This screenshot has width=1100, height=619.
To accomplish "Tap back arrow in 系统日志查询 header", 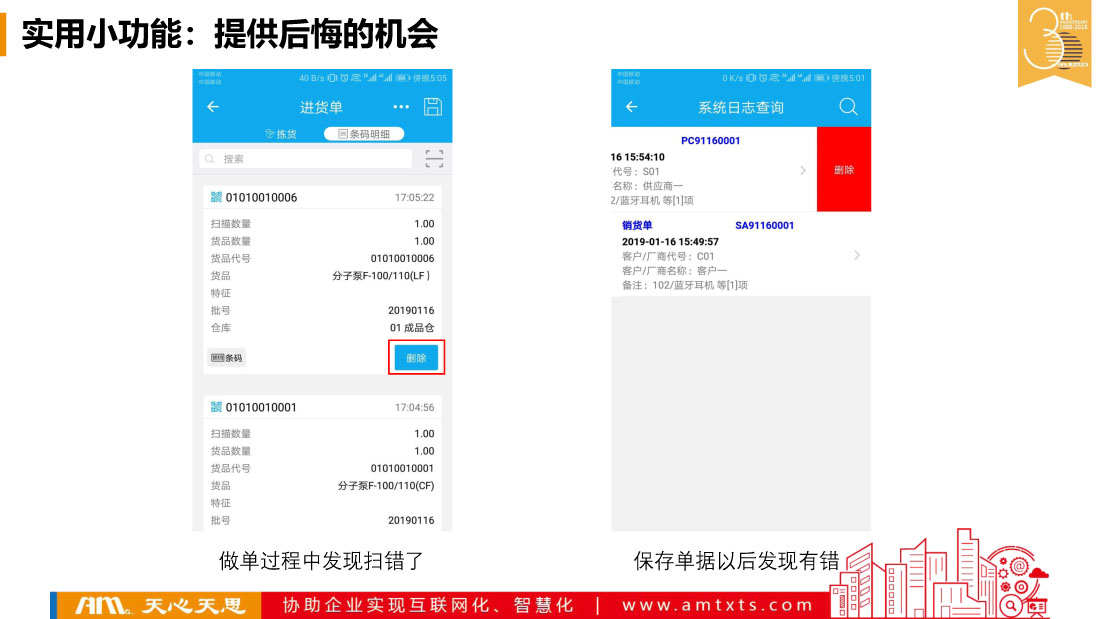I will 631,107.
